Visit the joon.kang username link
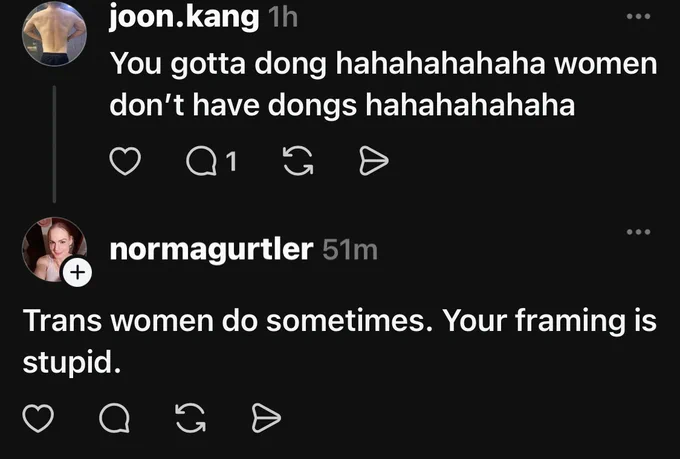 click(x=185, y=18)
